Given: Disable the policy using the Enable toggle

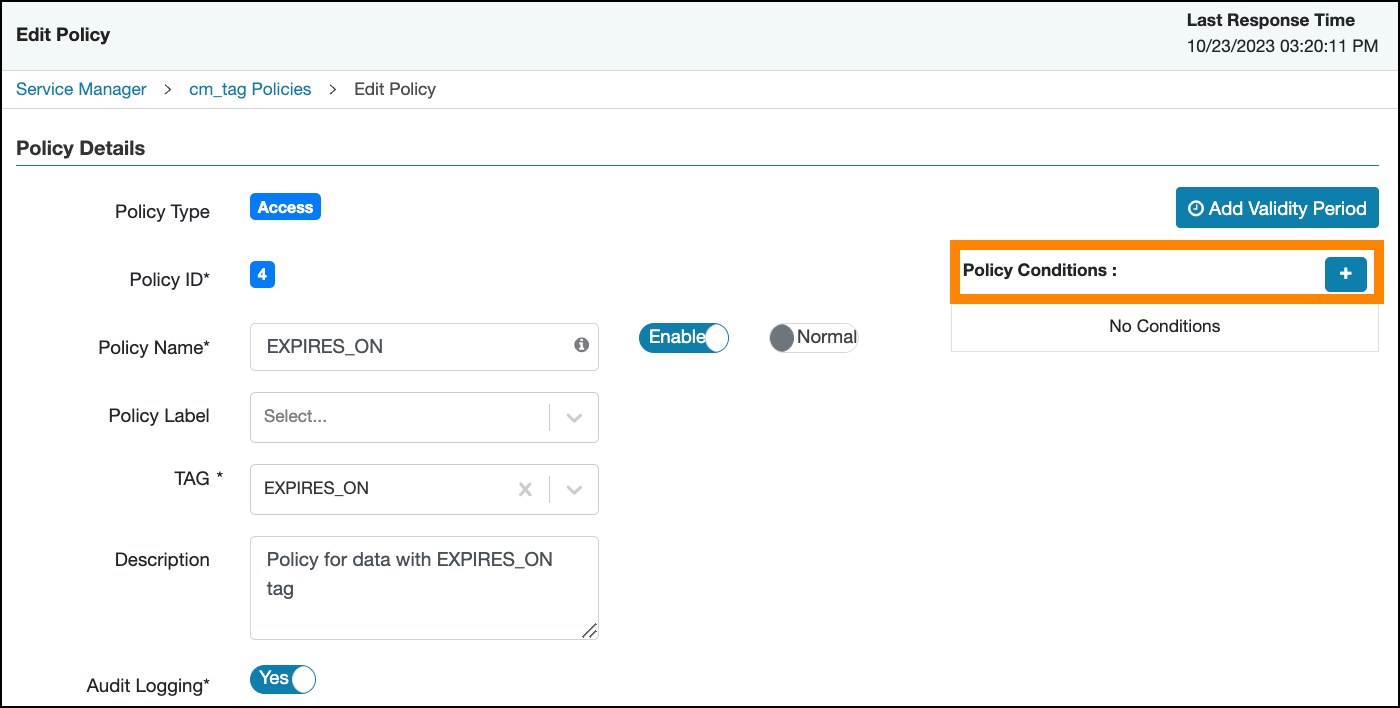Looking at the screenshot, I should [683, 338].
